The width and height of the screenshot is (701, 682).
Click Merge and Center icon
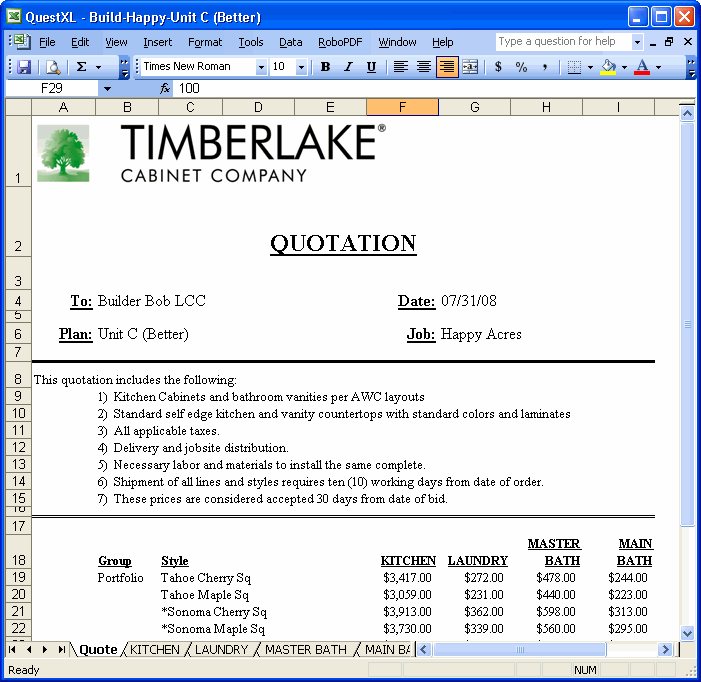click(470, 67)
